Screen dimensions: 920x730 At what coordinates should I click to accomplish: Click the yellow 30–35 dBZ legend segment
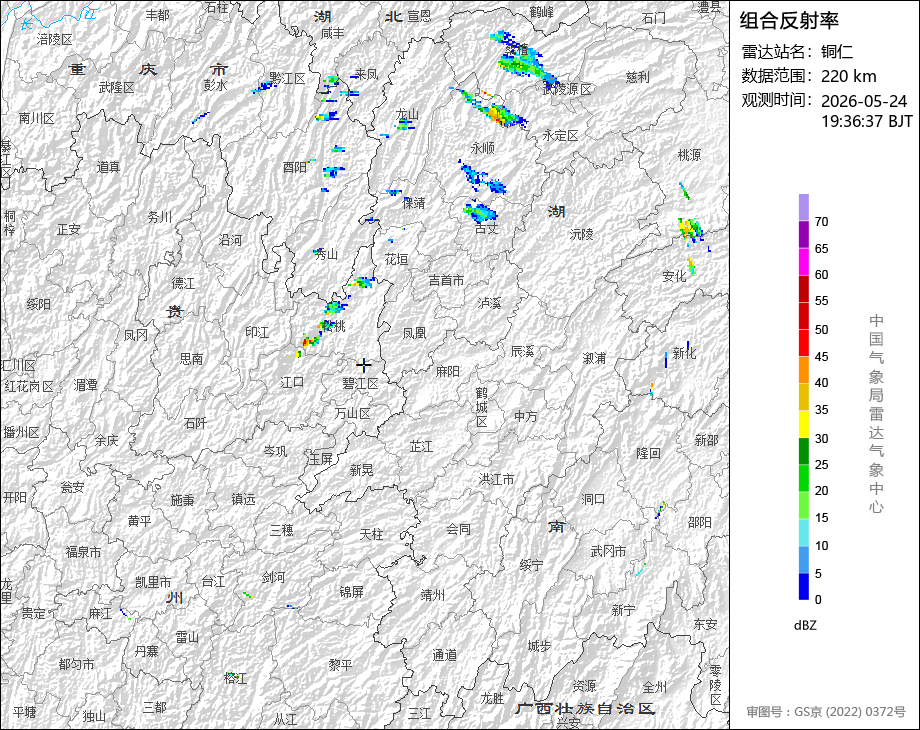click(804, 424)
